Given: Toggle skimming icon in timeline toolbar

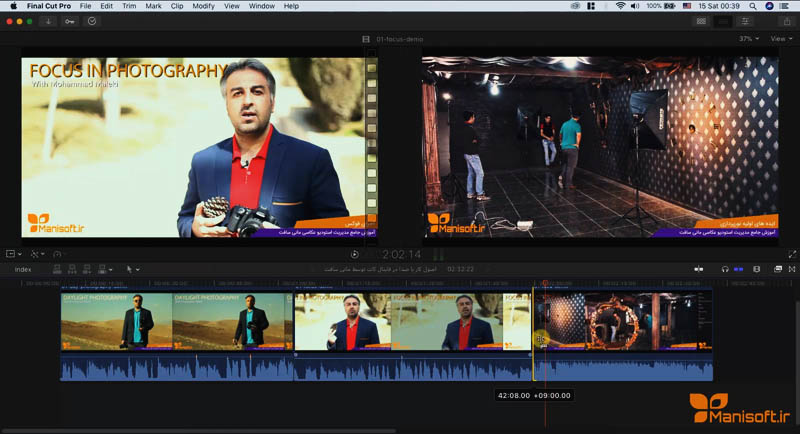Looking at the screenshot, I should 698,269.
